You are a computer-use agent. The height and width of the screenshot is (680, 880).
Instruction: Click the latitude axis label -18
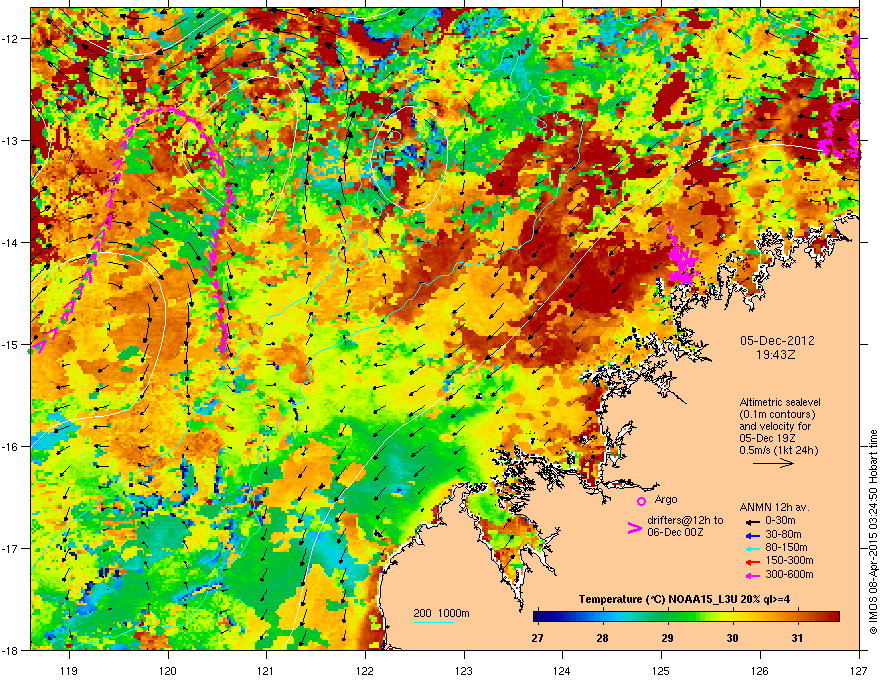[10, 650]
